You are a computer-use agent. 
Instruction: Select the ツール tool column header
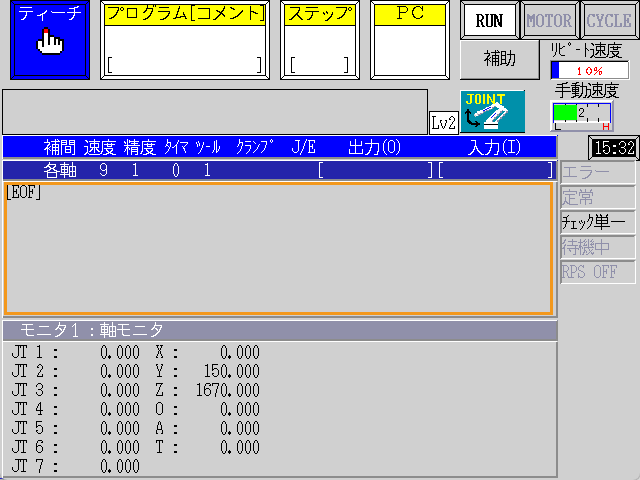click(208, 147)
